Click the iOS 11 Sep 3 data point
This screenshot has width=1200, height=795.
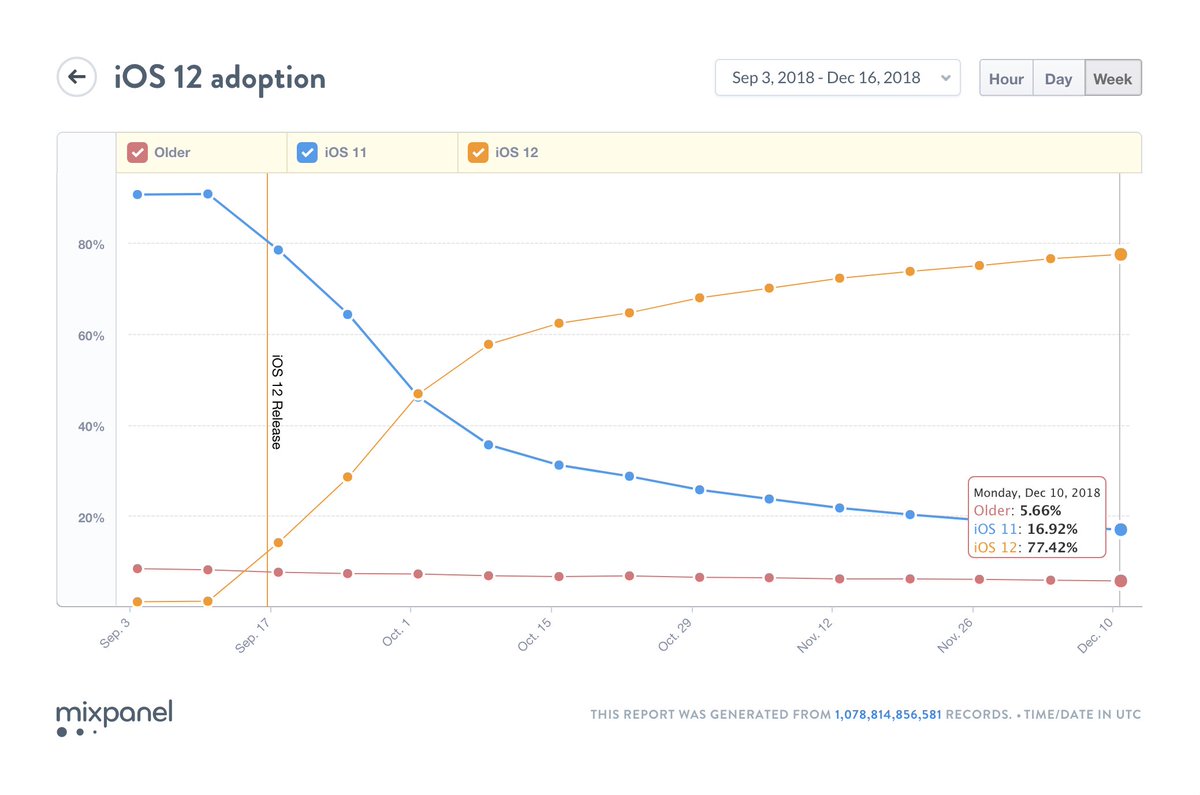[x=137, y=194]
